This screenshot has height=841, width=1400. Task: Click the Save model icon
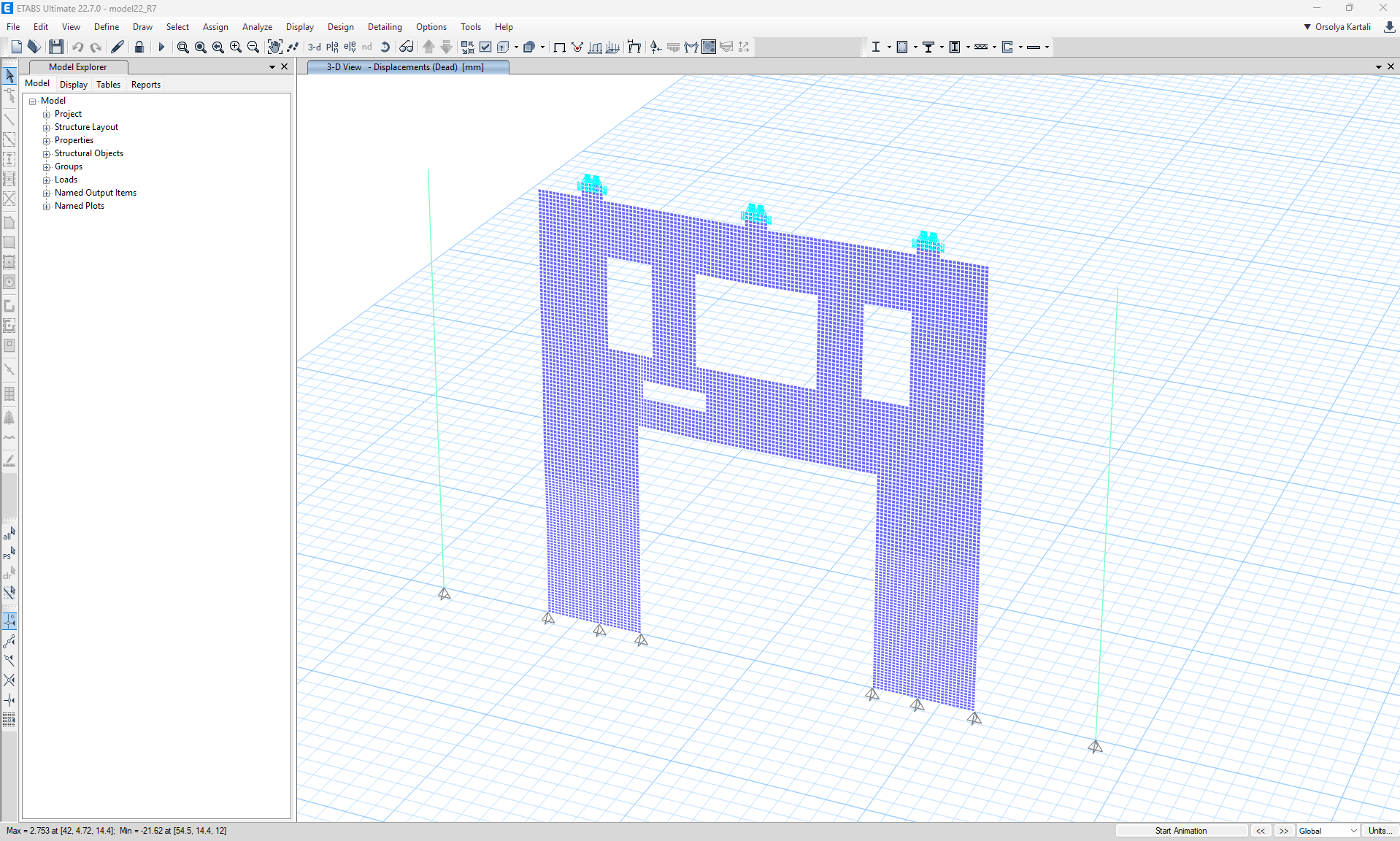(56, 47)
